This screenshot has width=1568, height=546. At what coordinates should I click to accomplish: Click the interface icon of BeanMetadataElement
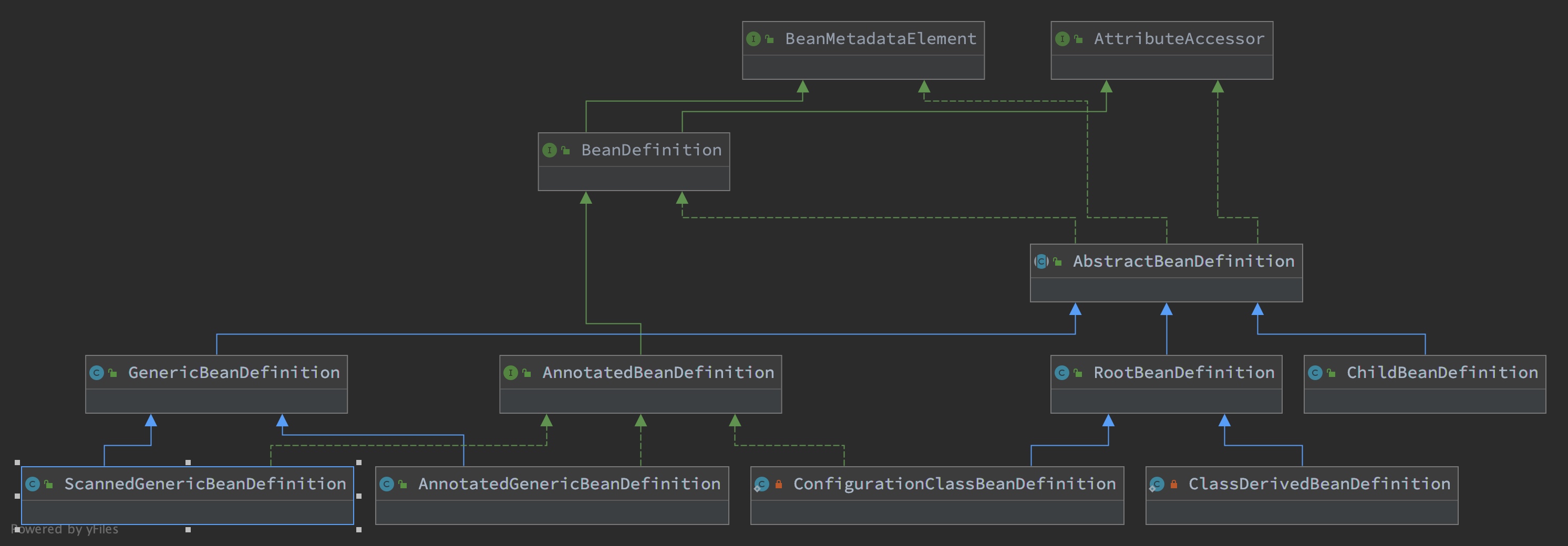[754, 39]
